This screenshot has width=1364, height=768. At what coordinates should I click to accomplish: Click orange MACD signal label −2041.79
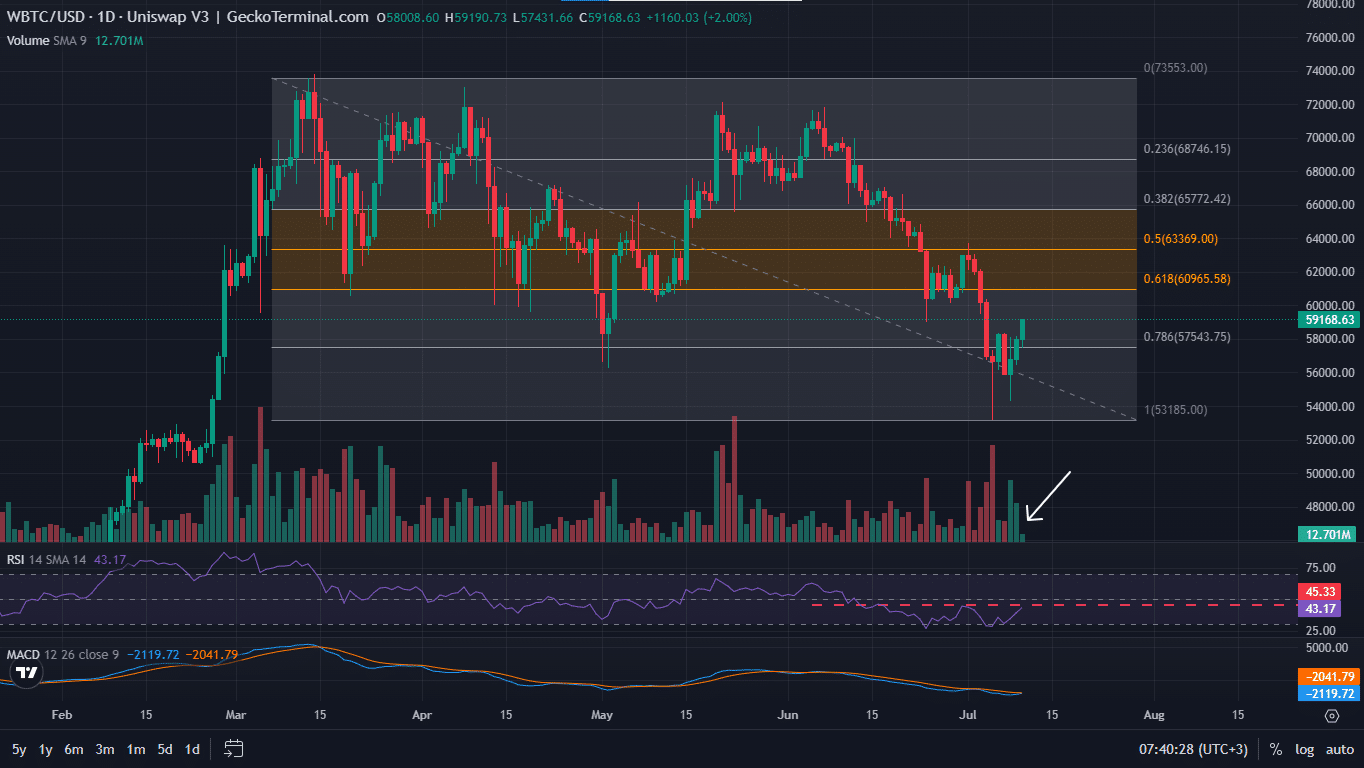tap(1328, 677)
